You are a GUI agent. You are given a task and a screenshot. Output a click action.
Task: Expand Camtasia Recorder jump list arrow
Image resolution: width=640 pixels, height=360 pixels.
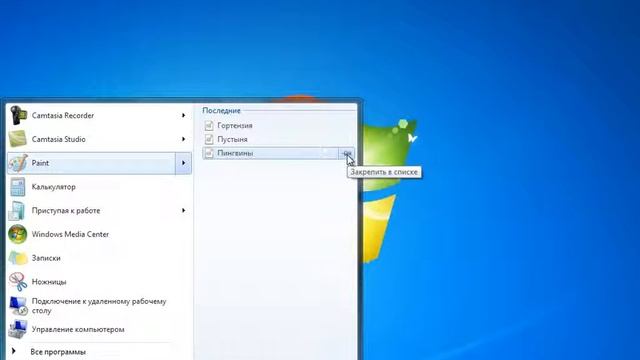coord(183,116)
